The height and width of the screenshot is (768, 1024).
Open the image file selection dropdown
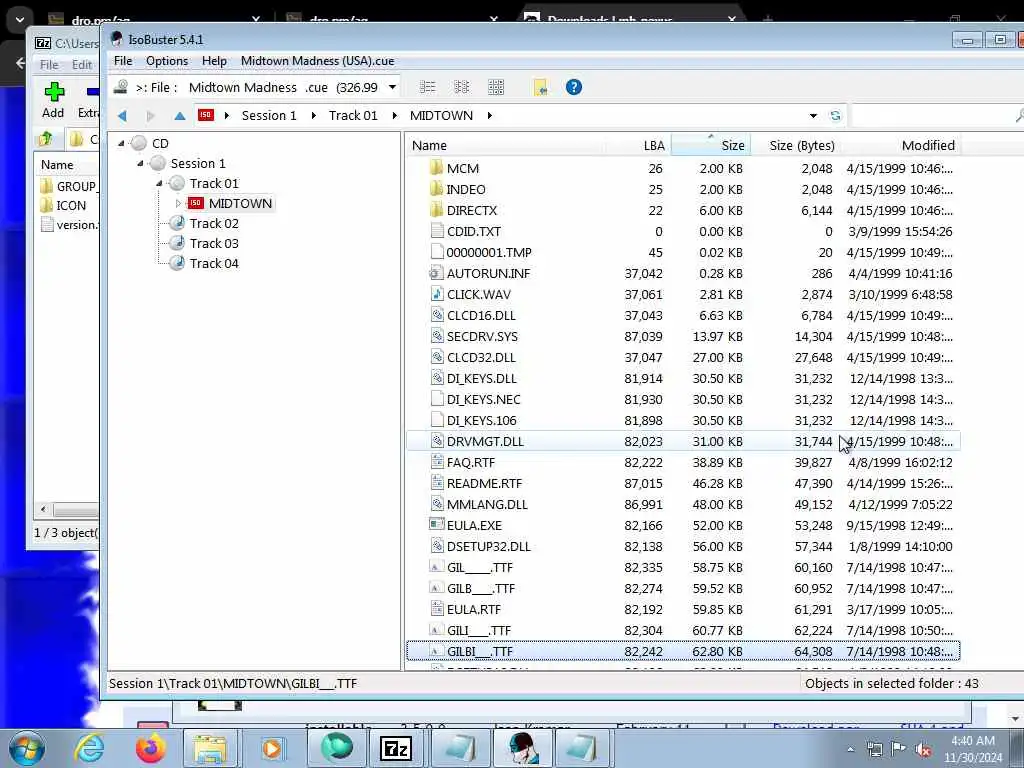[392, 87]
